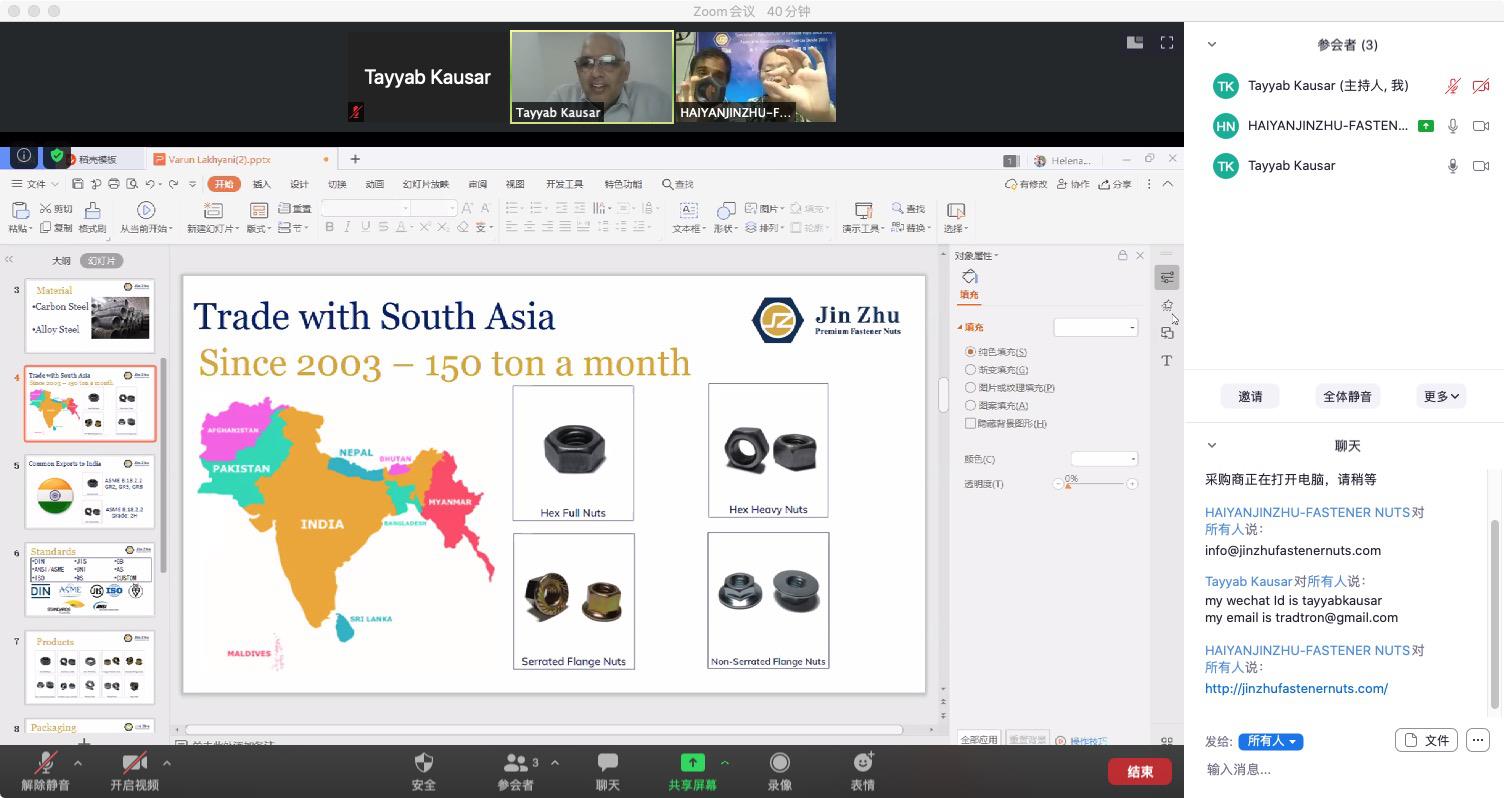Click the undo arrow in WPS toolbar
Viewport: 1504px width, 798px height.
149,184
